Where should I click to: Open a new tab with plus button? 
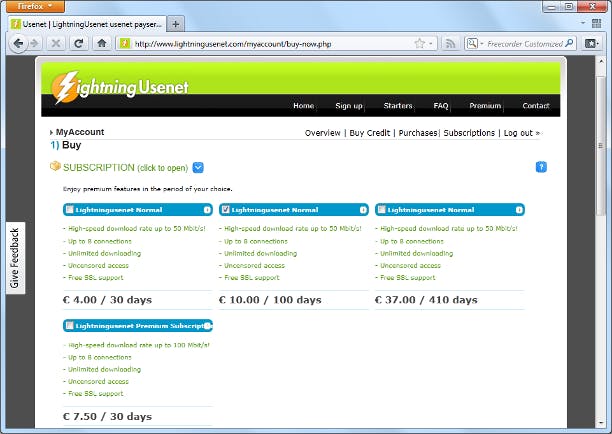[x=176, y=24]
